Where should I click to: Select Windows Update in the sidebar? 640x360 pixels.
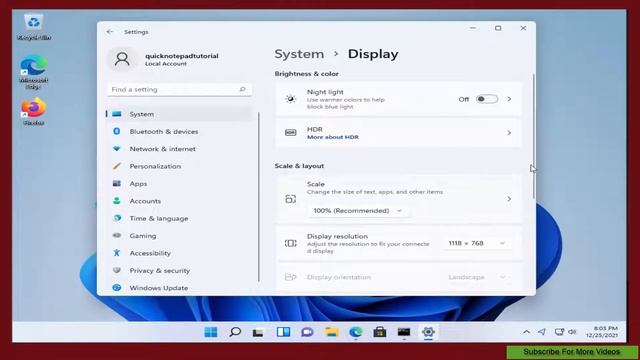pos(179,288)
